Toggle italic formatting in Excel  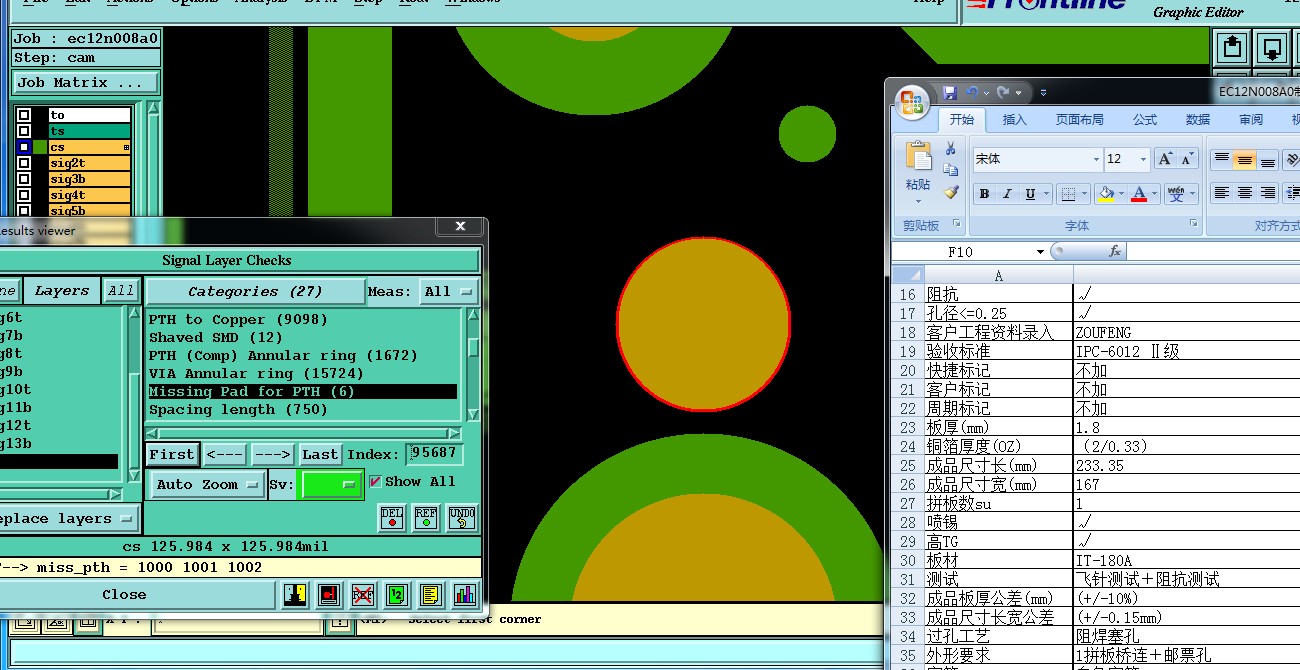[1007, 194]
